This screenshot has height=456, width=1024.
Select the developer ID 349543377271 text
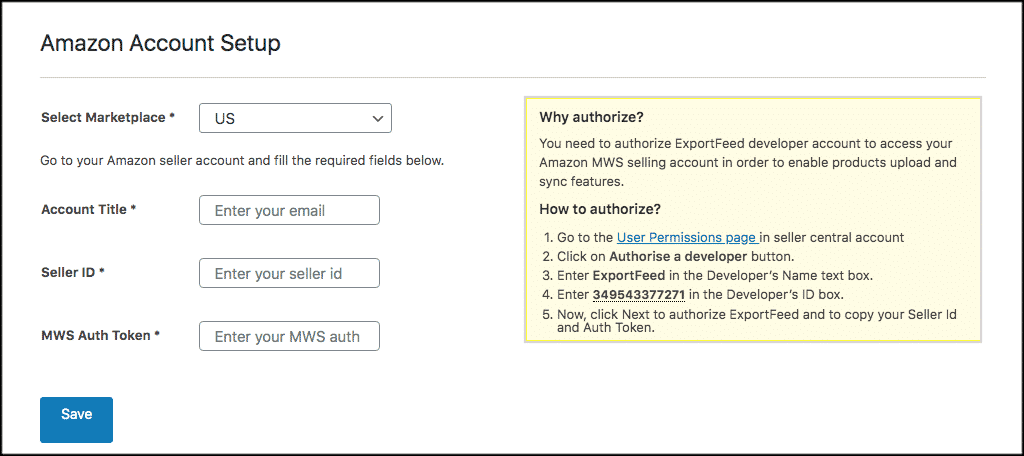coord(639,295)
